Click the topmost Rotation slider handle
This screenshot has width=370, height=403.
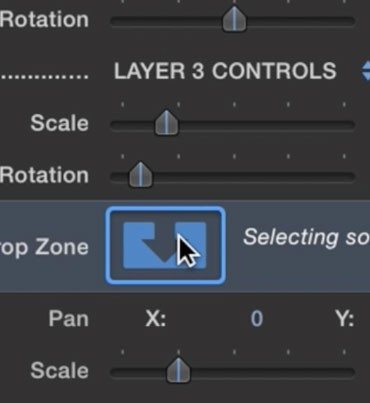pyautogui.click(x=234, y=19)
